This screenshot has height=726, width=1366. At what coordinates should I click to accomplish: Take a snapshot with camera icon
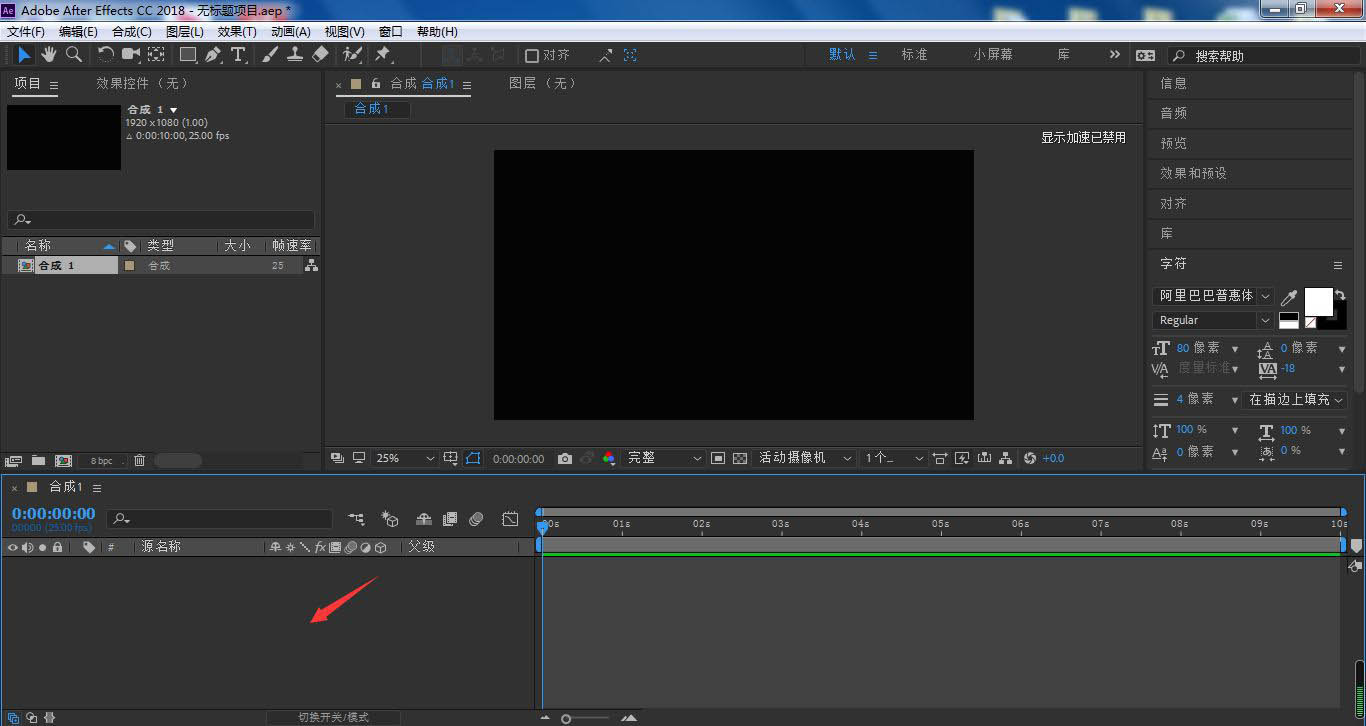click(565, 458)
